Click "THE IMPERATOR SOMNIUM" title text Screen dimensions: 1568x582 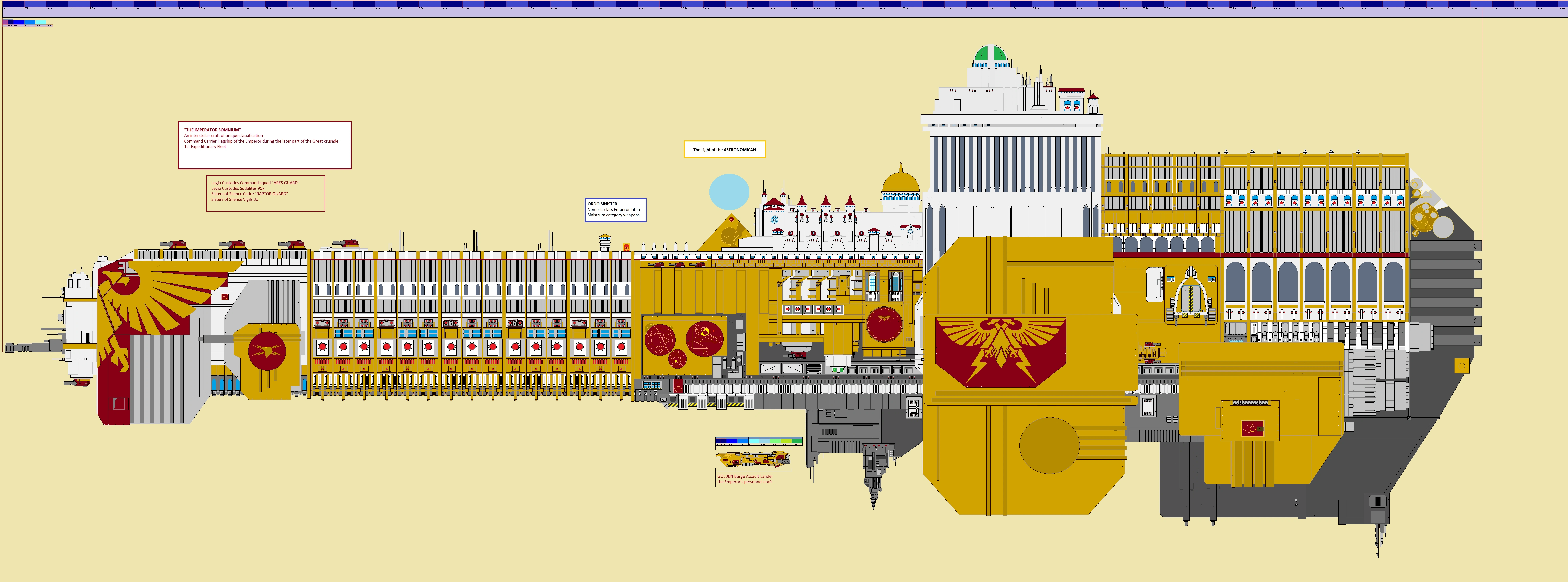tap(212, 130)
